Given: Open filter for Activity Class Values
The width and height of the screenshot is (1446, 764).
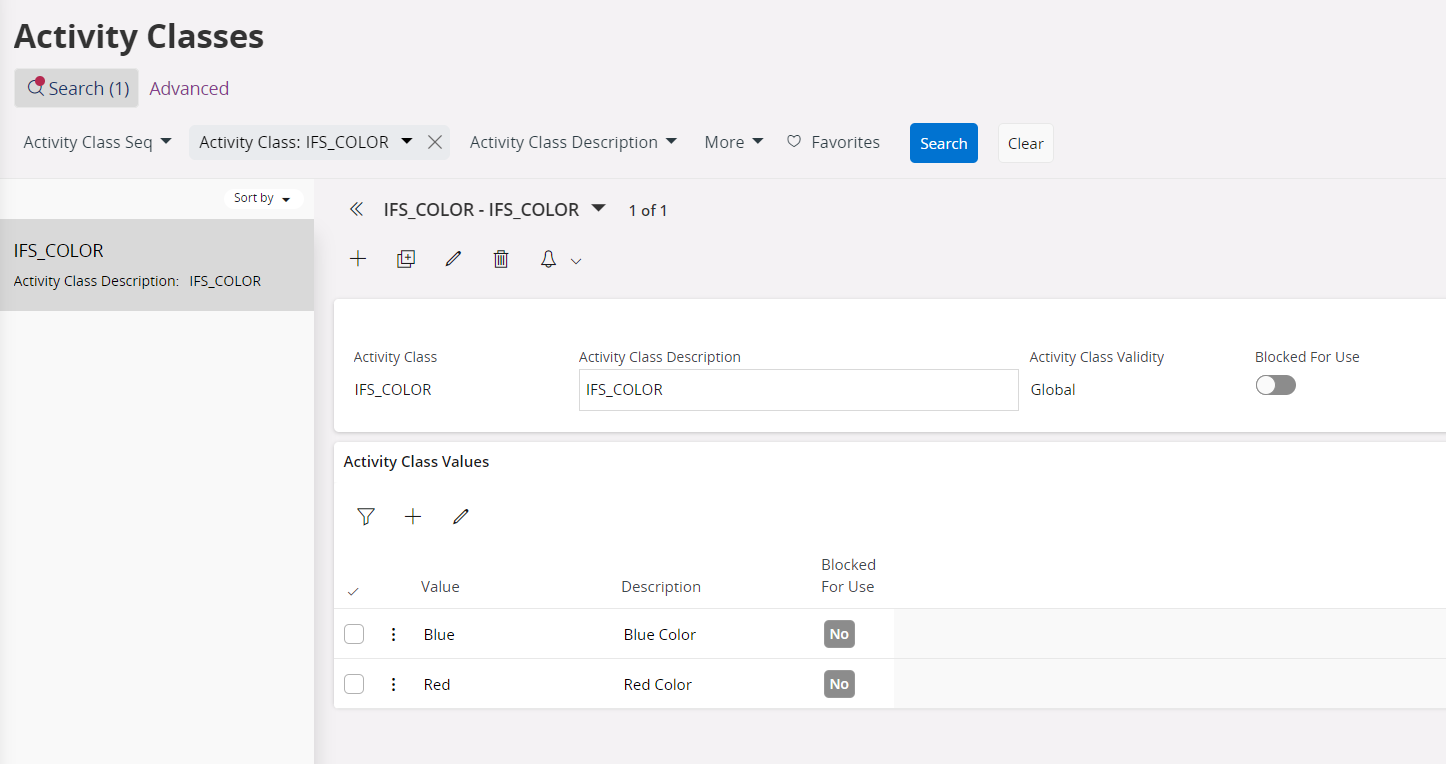Looking at the screenshot, I should 366,516.
